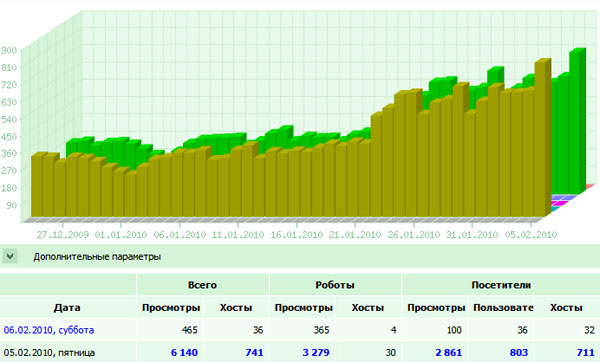Click the 26.01.2010 axis label
The width and height of the screenshot is (600, 362).
[414, 235]
